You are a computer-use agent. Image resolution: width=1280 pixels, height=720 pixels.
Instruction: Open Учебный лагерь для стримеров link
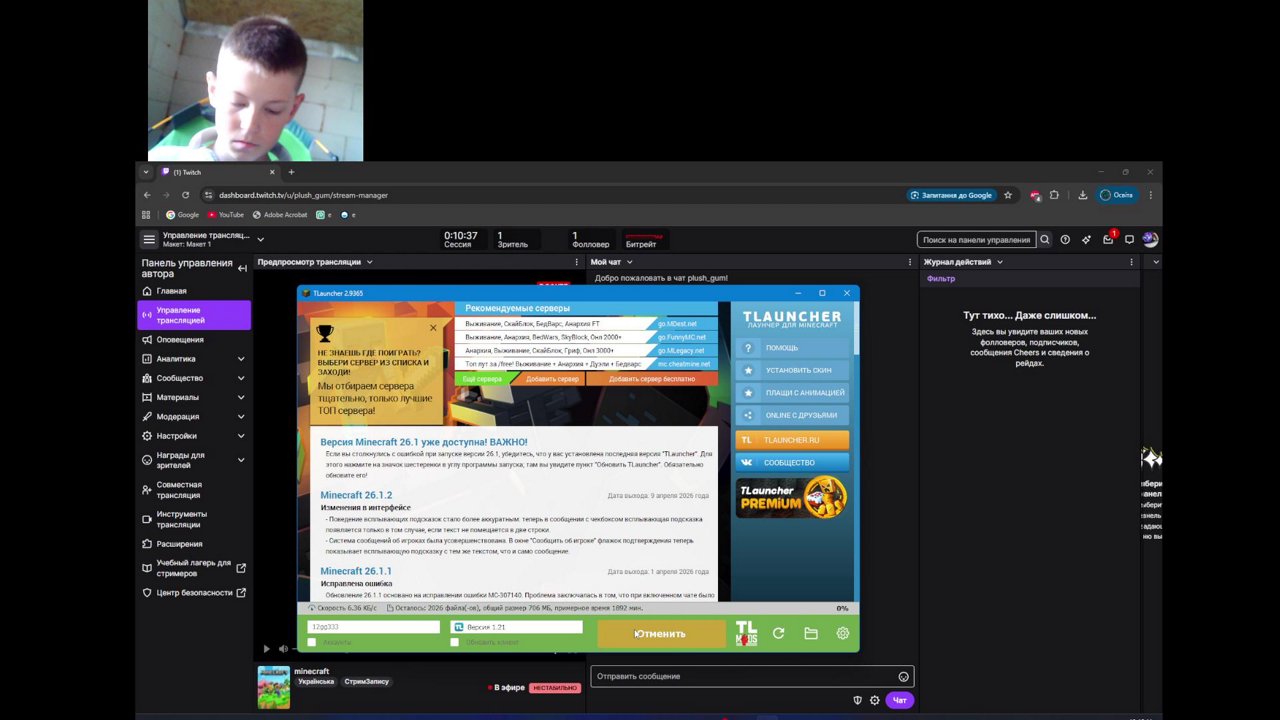pos(194,568)
